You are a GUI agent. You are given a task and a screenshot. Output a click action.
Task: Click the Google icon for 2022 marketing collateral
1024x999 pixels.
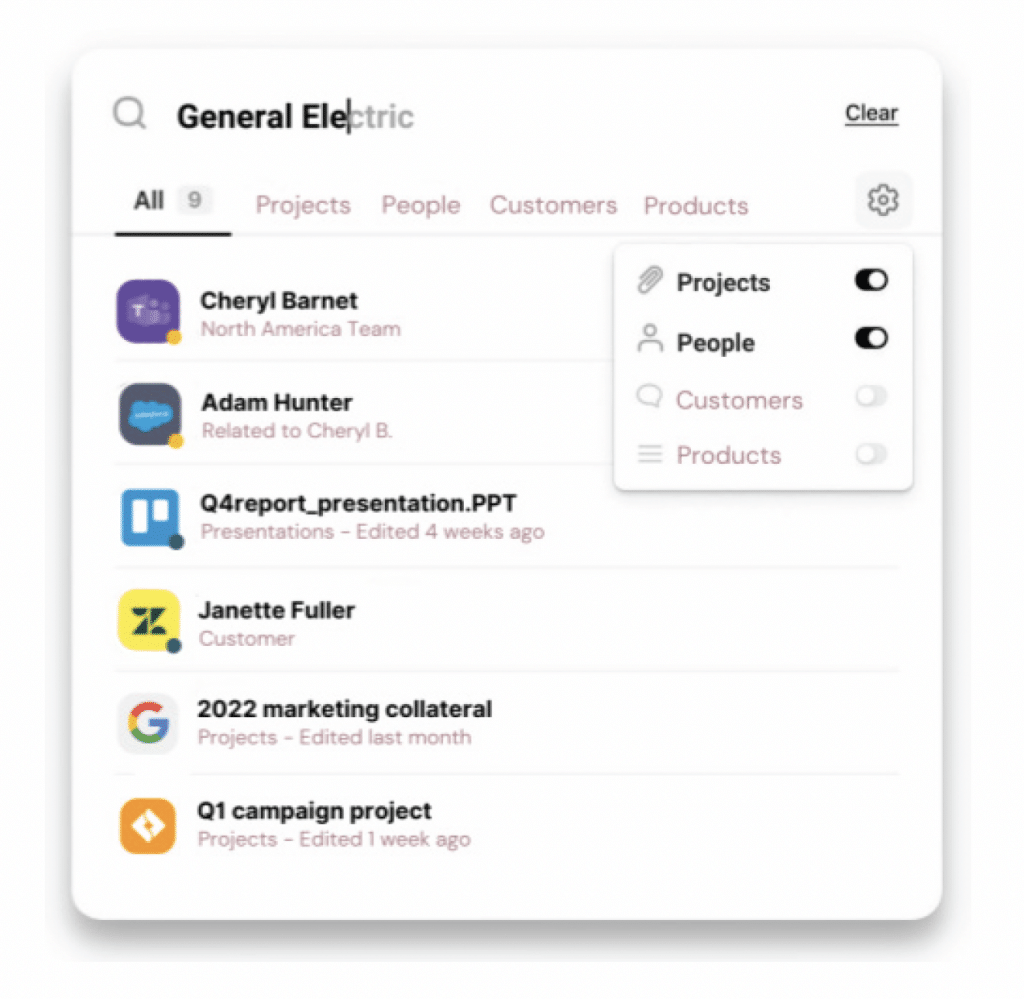148,723
